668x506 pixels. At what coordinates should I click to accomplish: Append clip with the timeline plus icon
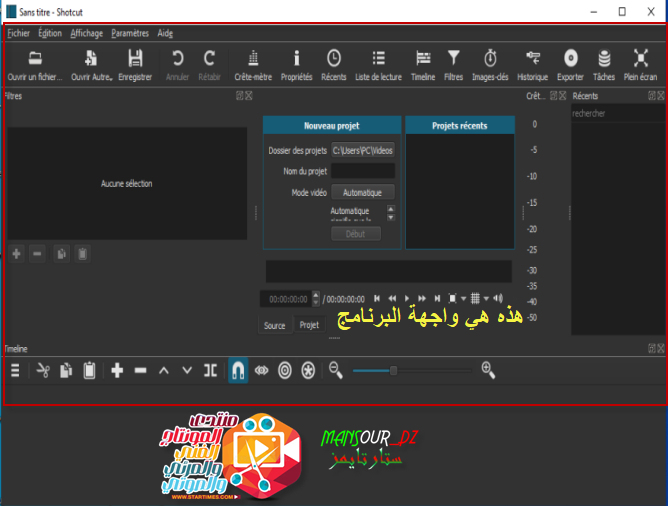(x=117, y=371)
